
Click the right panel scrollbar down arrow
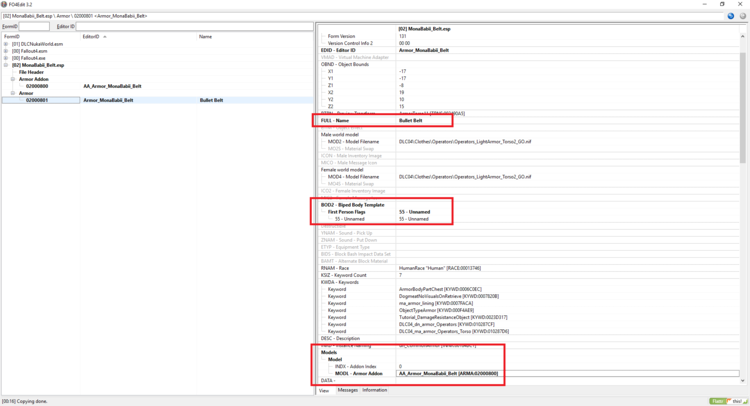(x=743, y=381)
